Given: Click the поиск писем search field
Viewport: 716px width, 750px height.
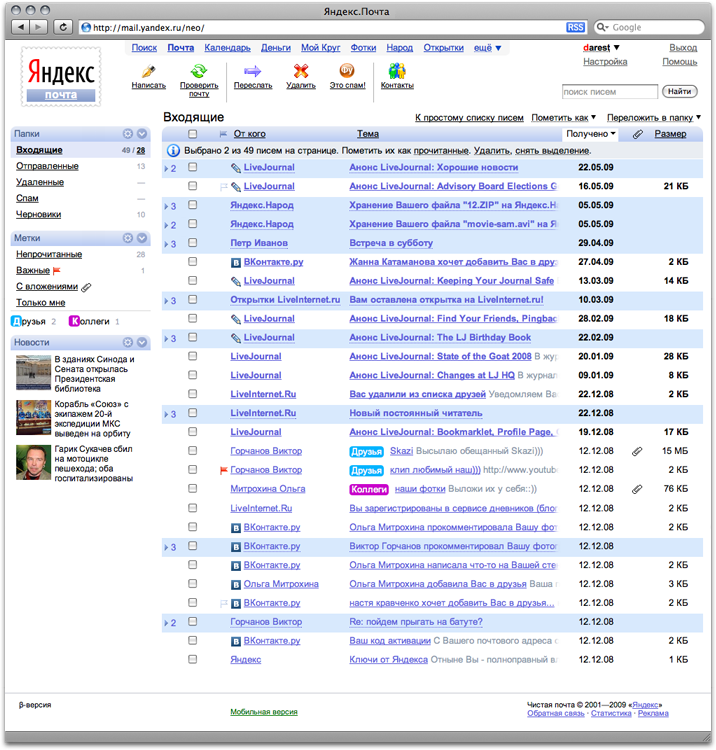Looking at the screenshot, I should coord(609,92).
